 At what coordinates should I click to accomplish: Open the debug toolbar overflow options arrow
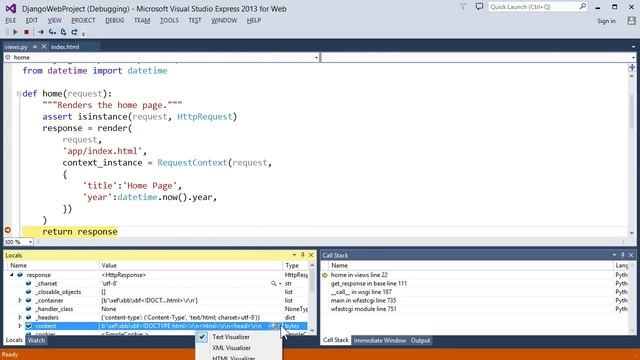[83, 33]
